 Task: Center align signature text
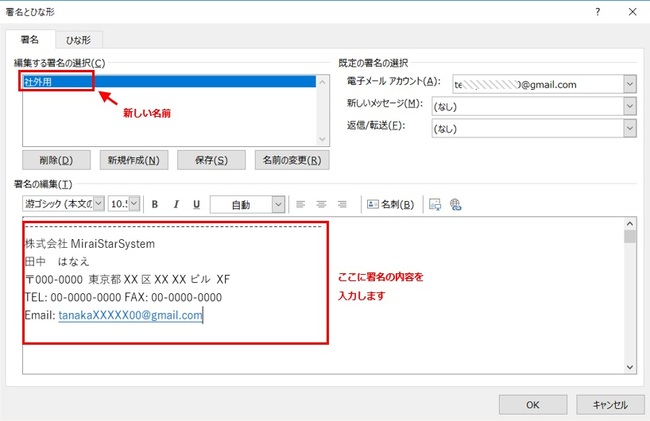(321, 204)
